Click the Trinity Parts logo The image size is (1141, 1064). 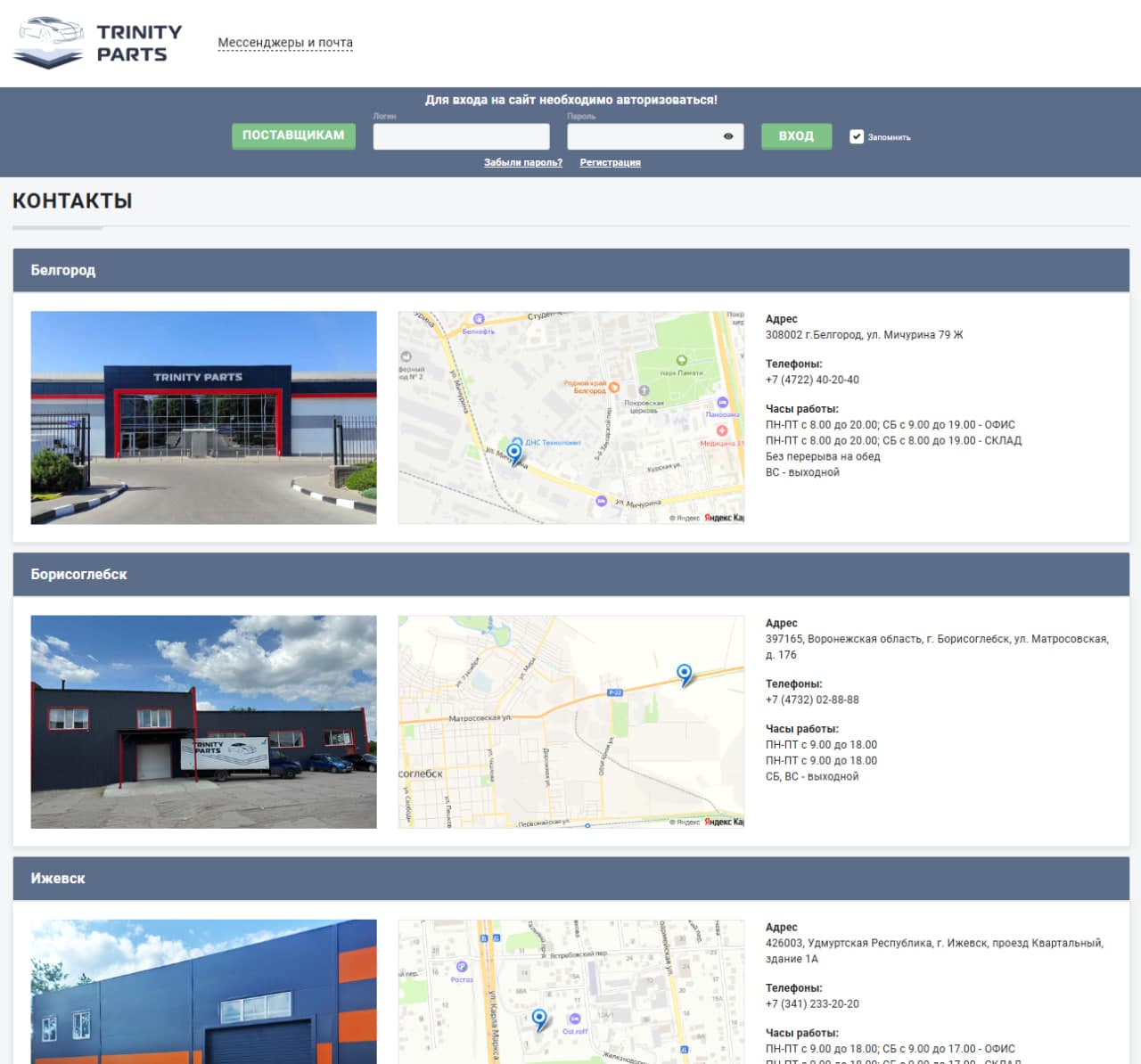coord(98,43)
